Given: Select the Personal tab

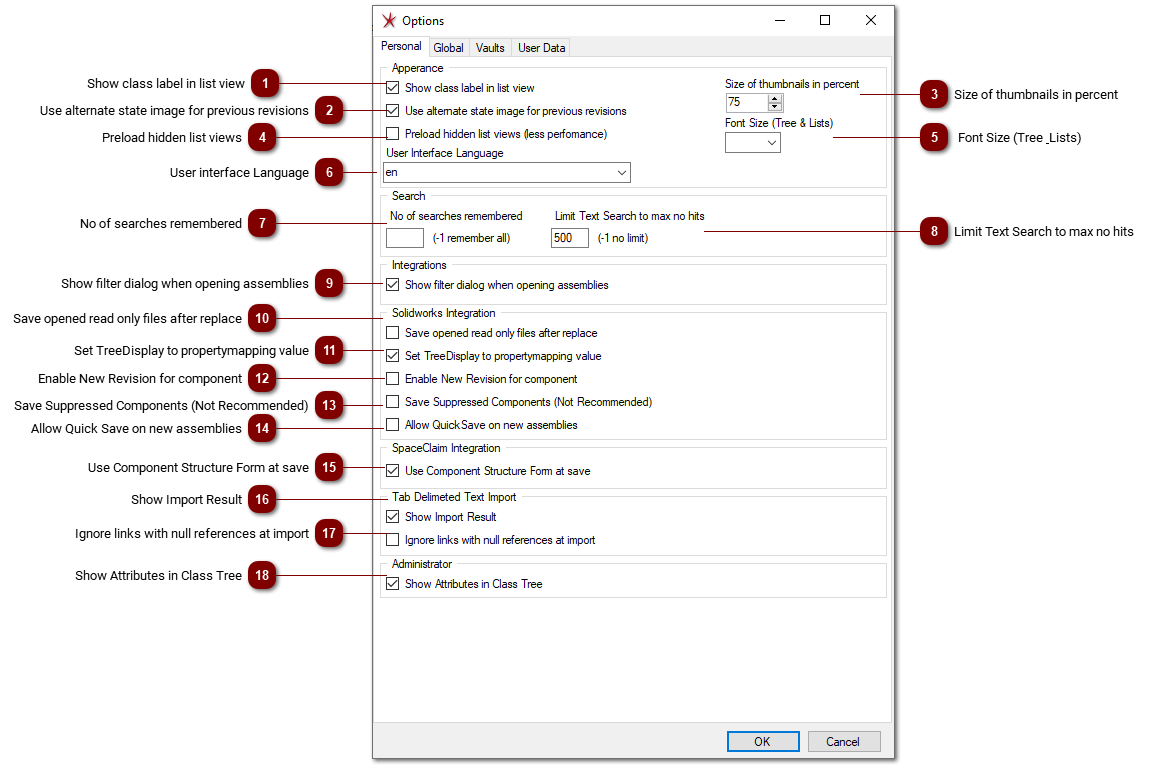Looking at the screenshot, I should [x=401, y=46].
